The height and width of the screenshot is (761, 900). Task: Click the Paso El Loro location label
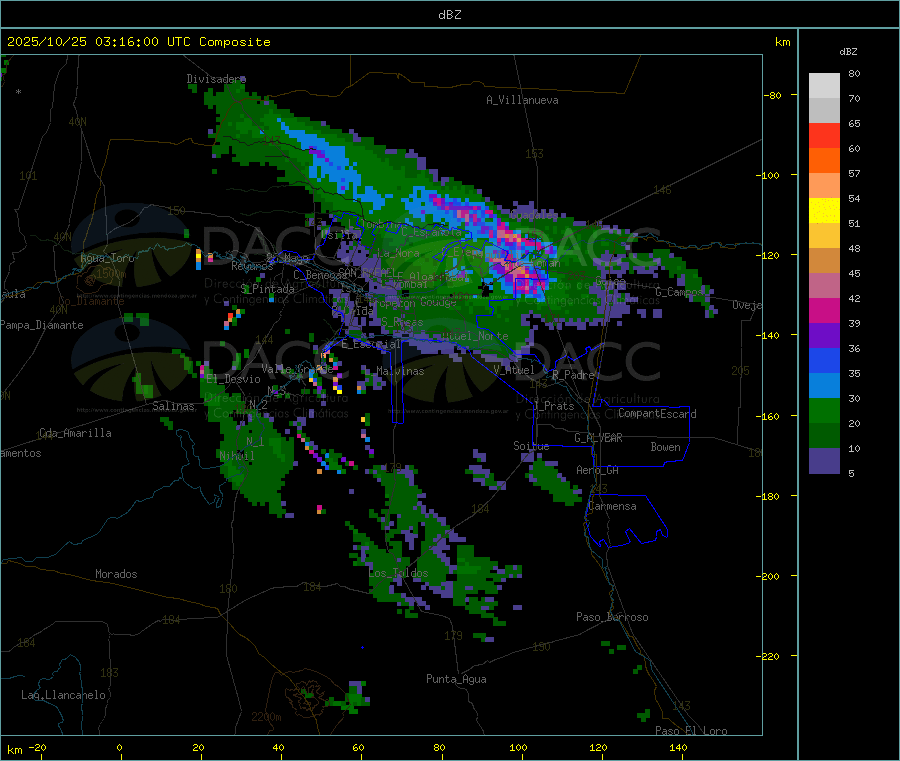[x=692, y=731]
